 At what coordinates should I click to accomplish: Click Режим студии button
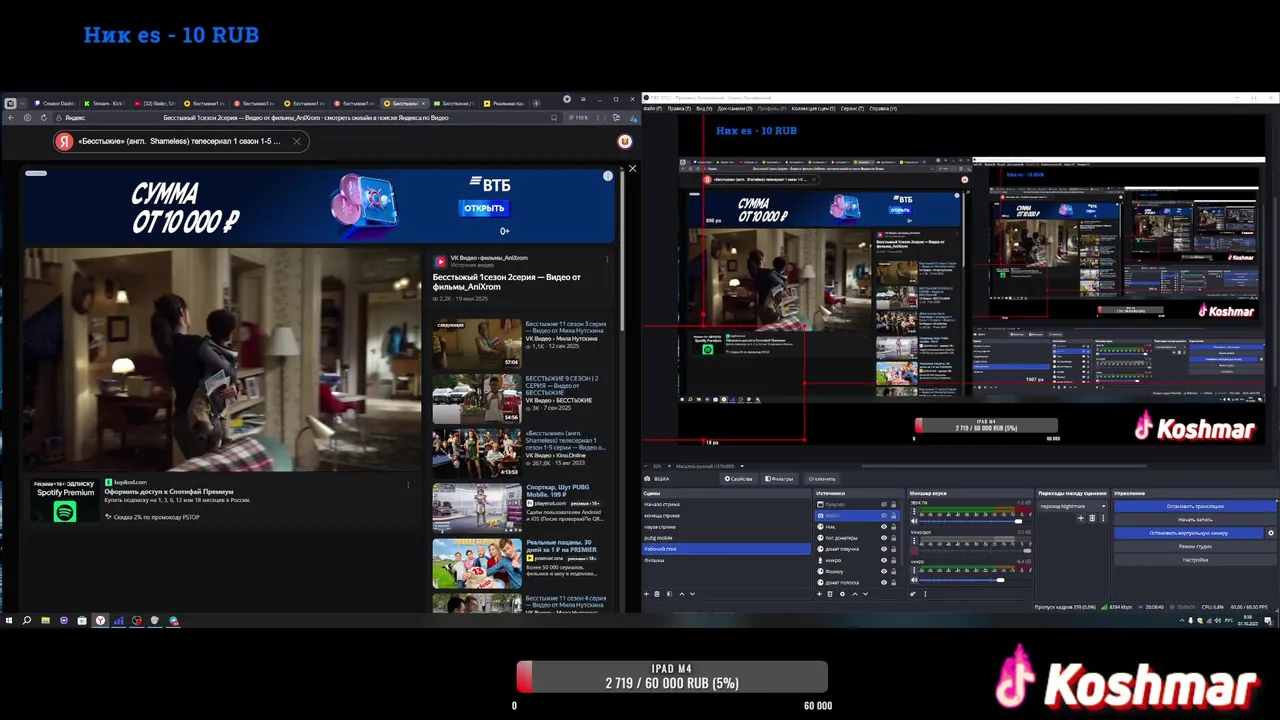click(1195, 547)
